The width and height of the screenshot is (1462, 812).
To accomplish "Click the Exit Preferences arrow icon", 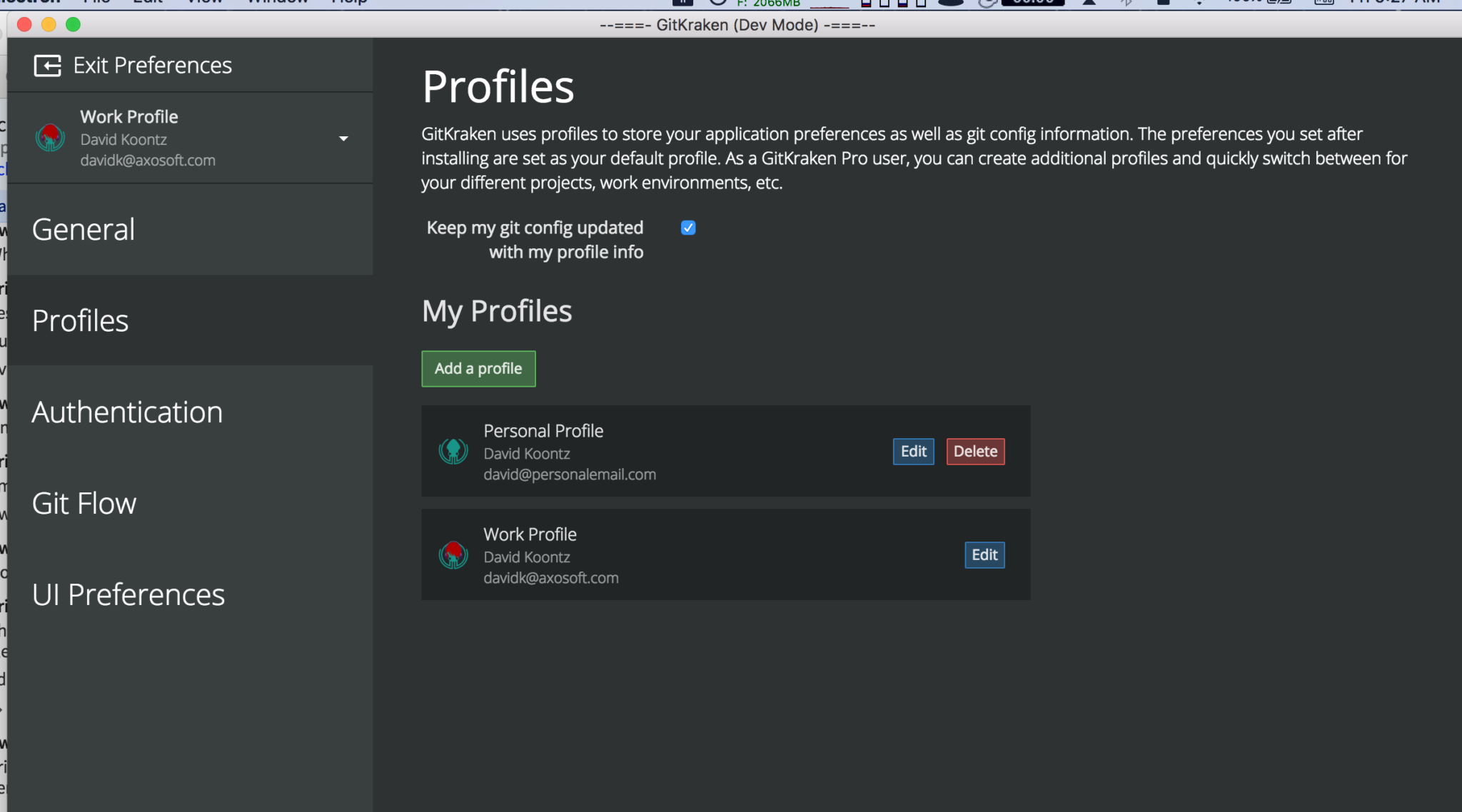I will pos(47,65).
